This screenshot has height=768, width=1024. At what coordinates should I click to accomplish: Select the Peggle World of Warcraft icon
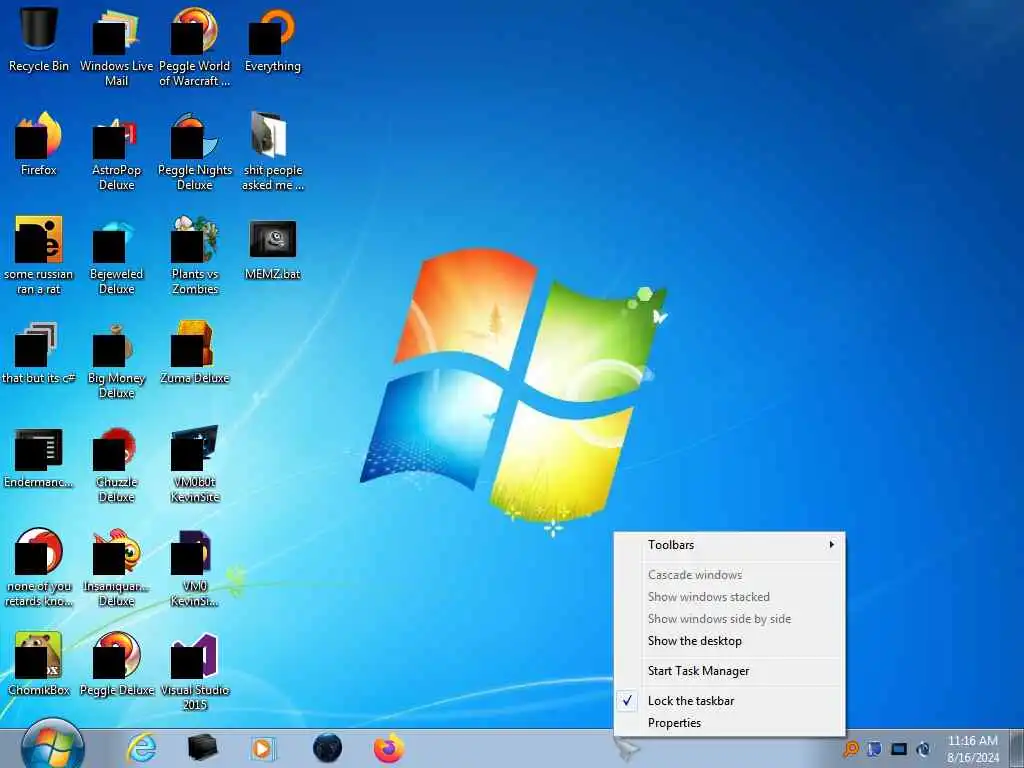[195, 46]
